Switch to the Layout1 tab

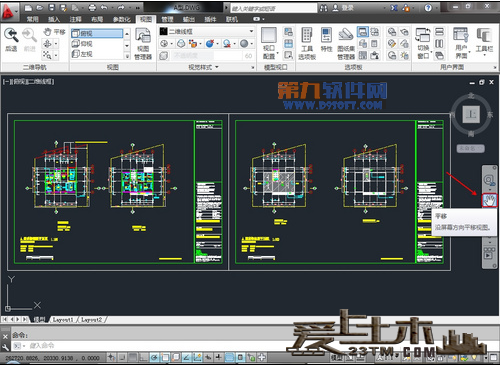click(x=63, y=320)
